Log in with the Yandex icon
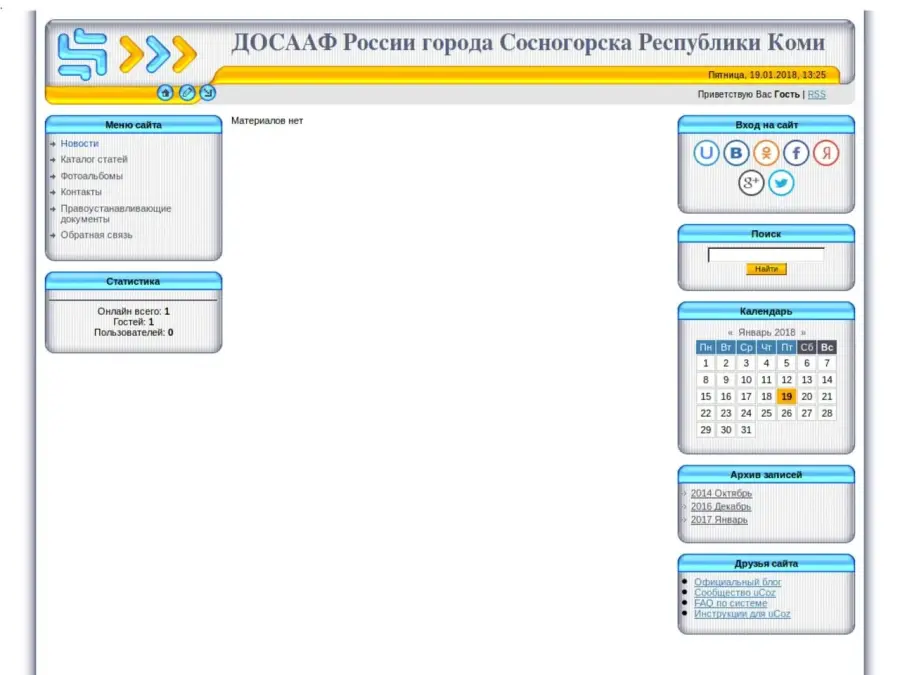 coord(826,153)
